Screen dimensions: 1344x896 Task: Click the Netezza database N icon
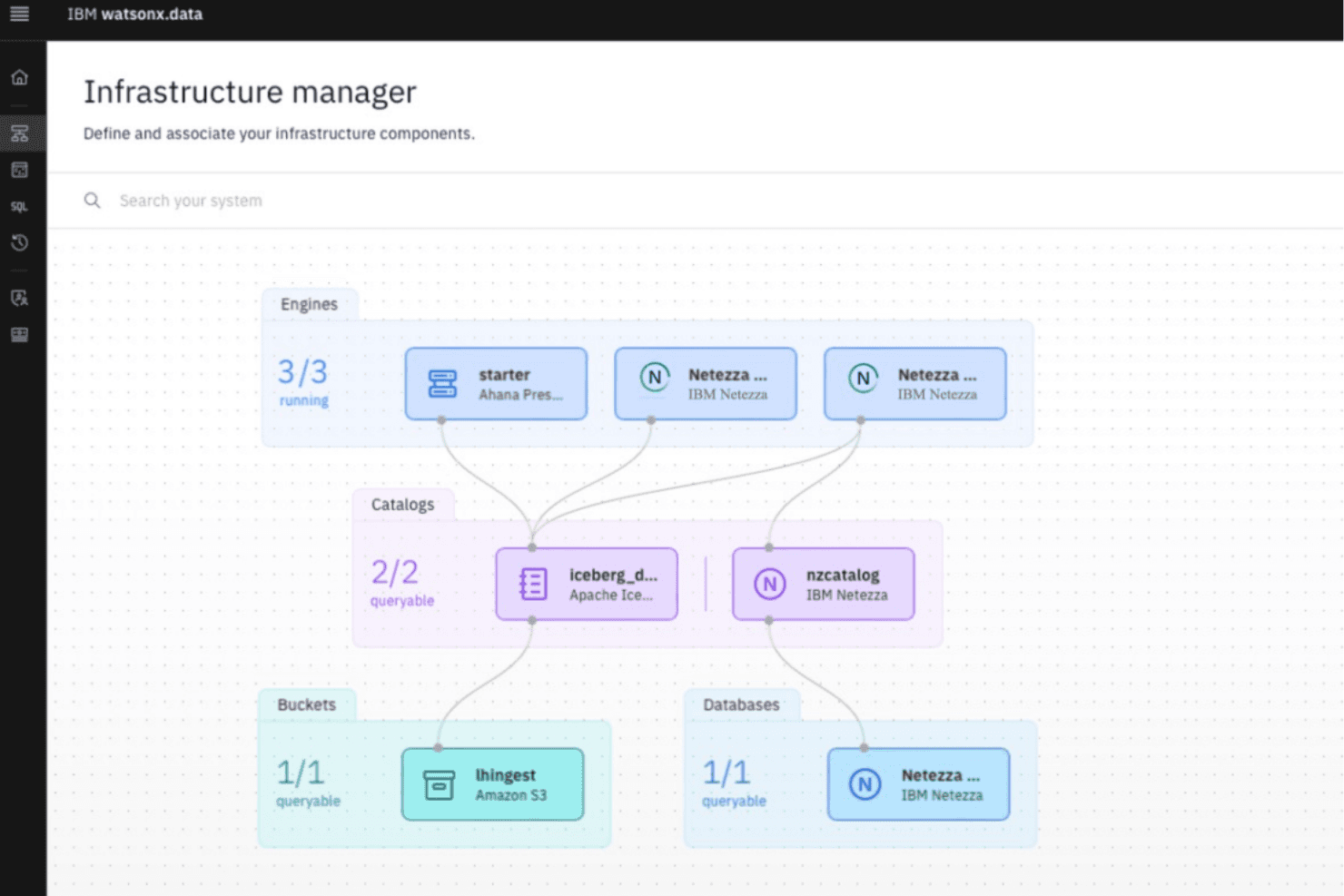[865, 784]
